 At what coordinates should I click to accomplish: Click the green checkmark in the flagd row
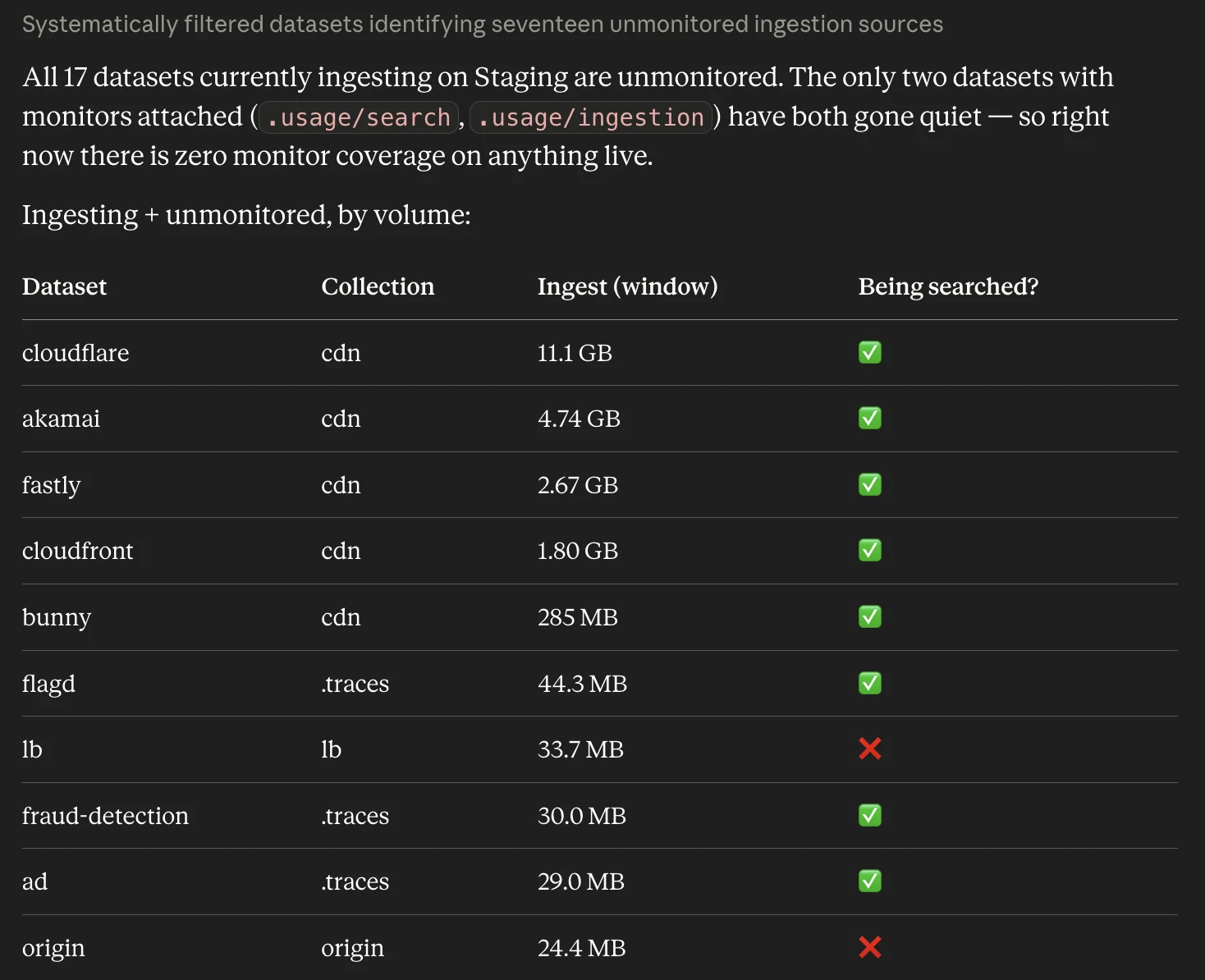(x=869, y=683)
